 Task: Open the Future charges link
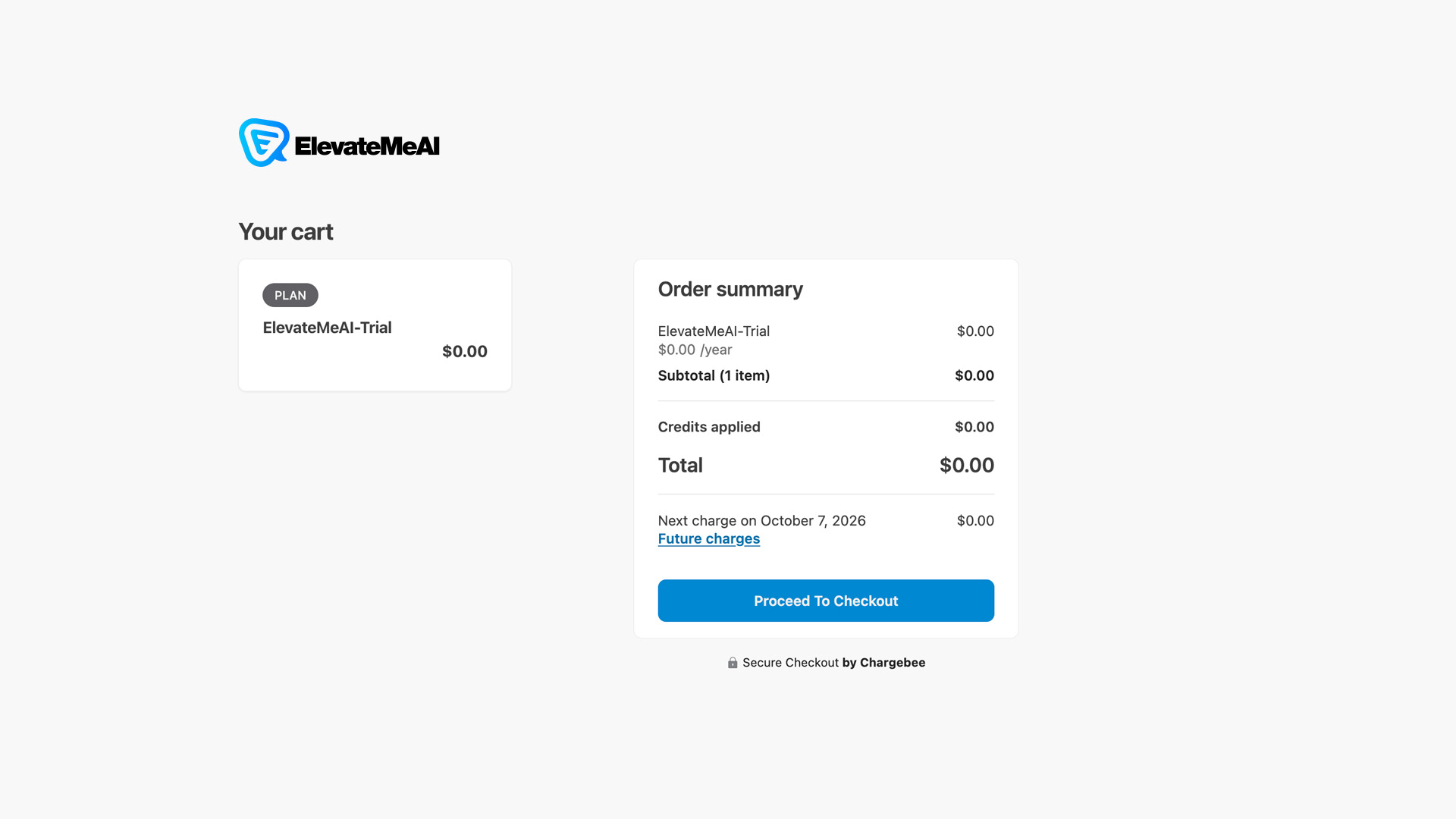tap(709, 538)
